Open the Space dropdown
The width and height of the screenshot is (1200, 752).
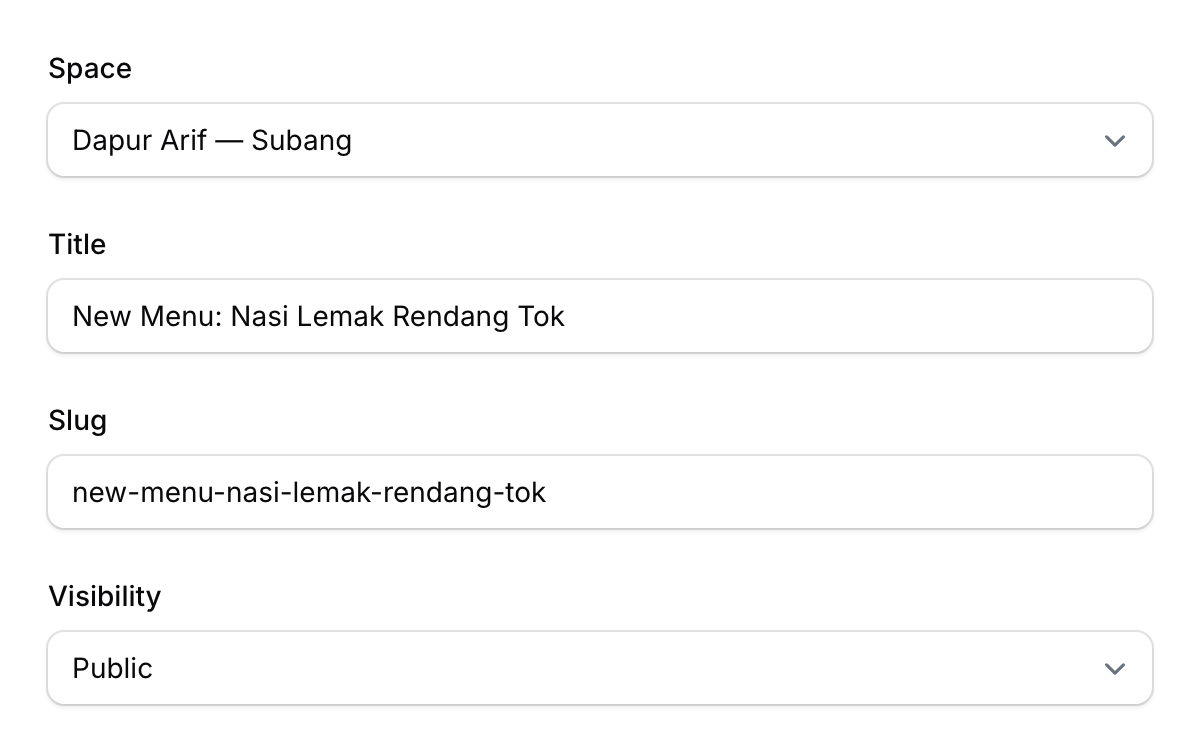(x=600, y=140)
